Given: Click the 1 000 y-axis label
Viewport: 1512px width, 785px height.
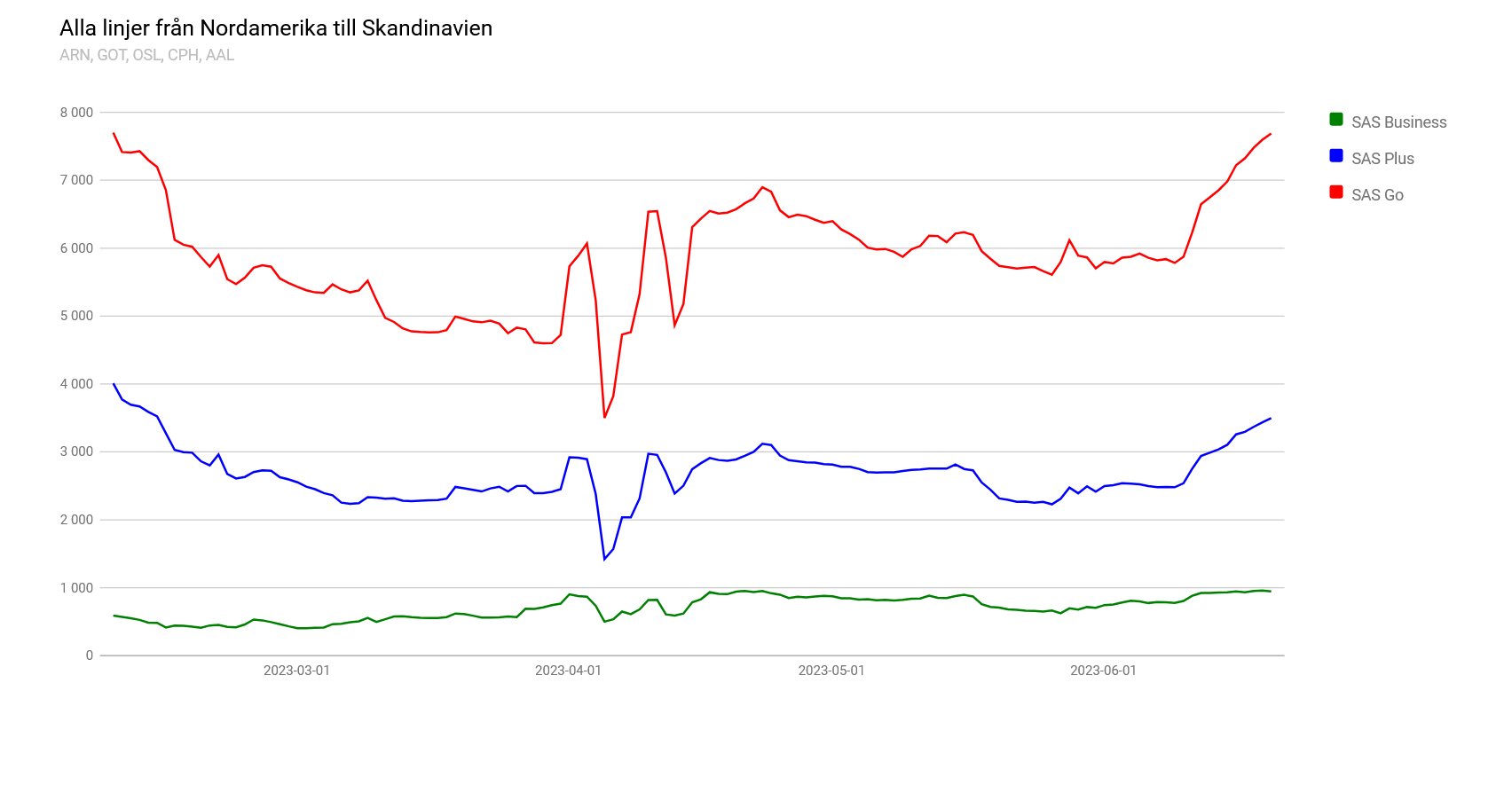Looking at the screenshot, I should tap(76, 588).
